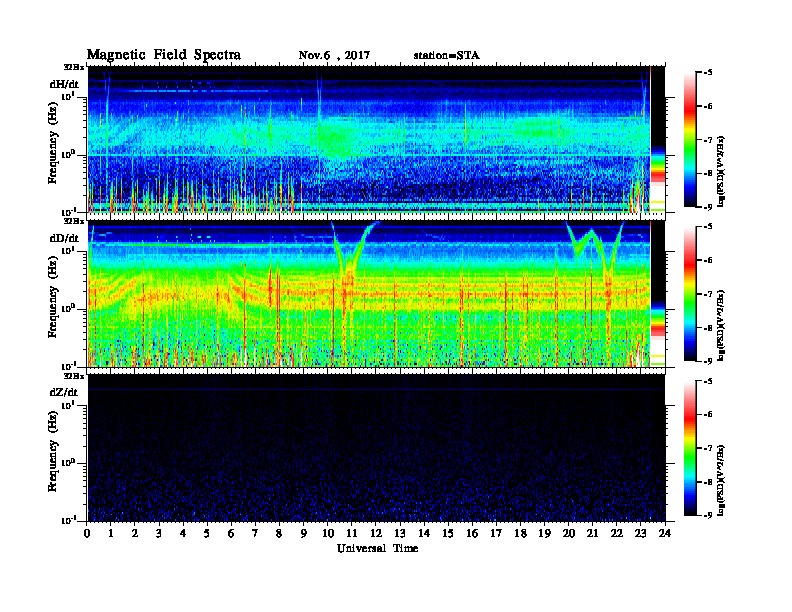Click the "-7" value on the dD/dt color scale
The height and width of the screenshot is (612, 792).
pyautogui.click(x=708, y=294)
